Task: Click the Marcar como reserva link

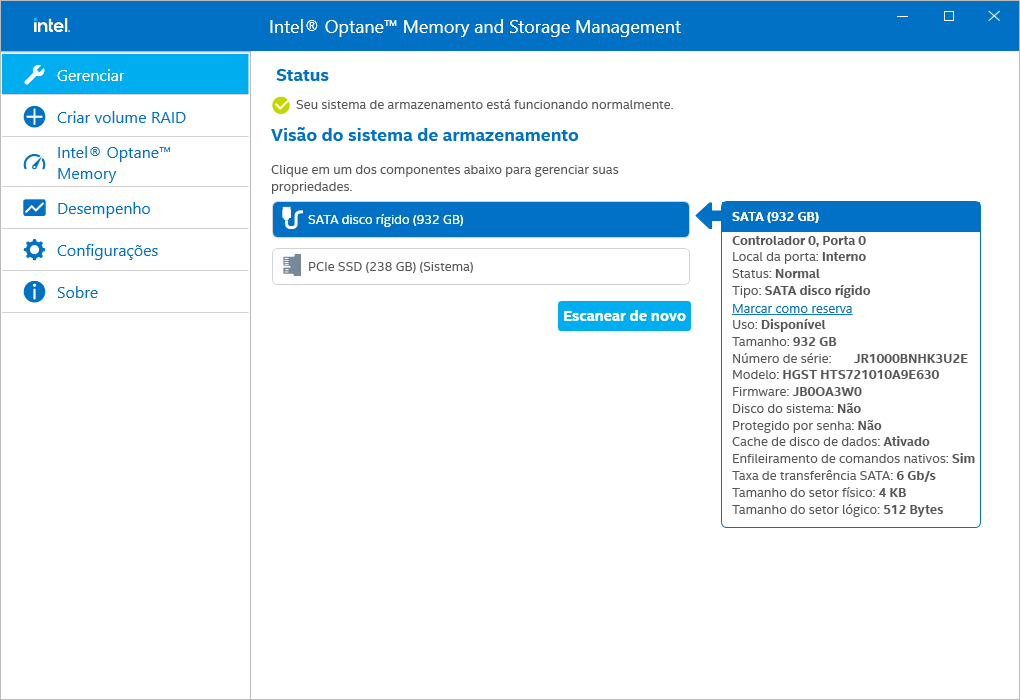Action: (x=792, y=308)
